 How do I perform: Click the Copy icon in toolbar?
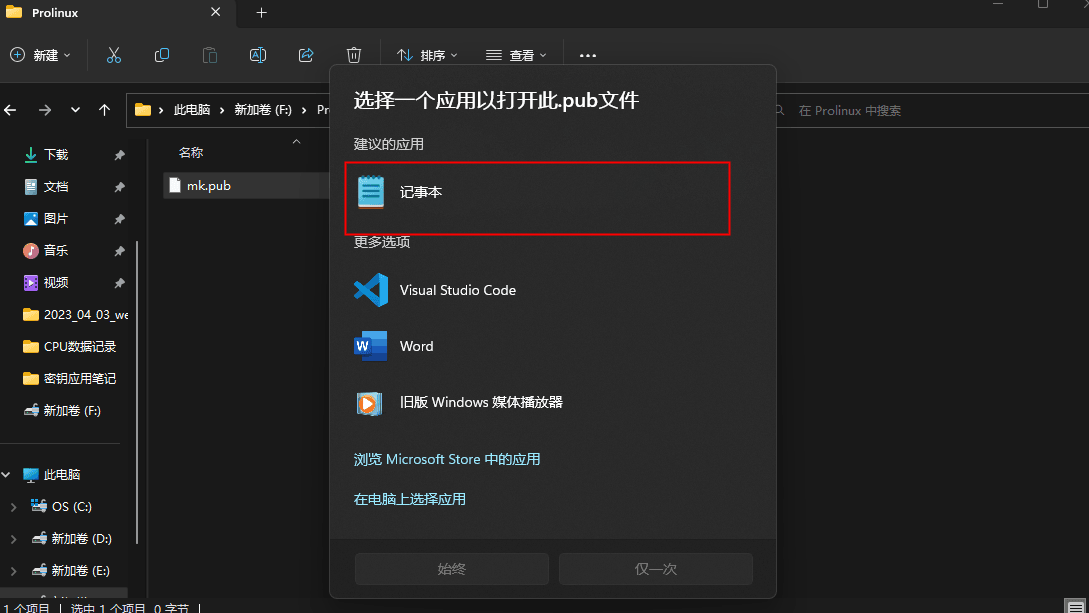162,56
